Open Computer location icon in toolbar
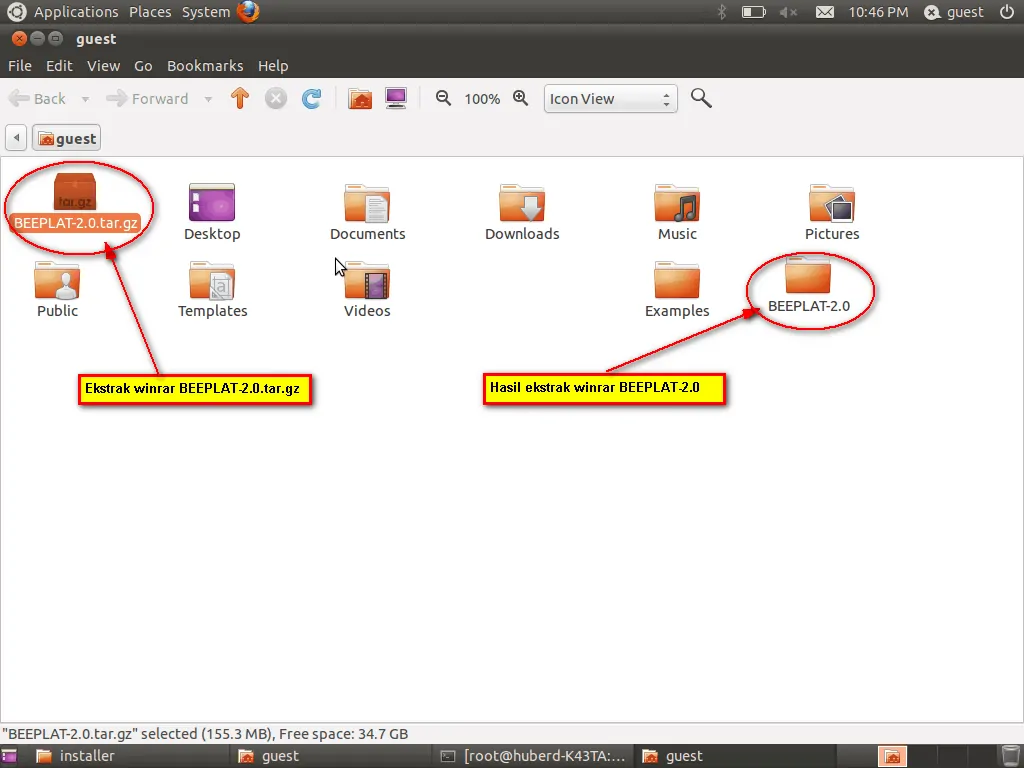Screen dimensions: 1024x768 (x=396, y=99)
